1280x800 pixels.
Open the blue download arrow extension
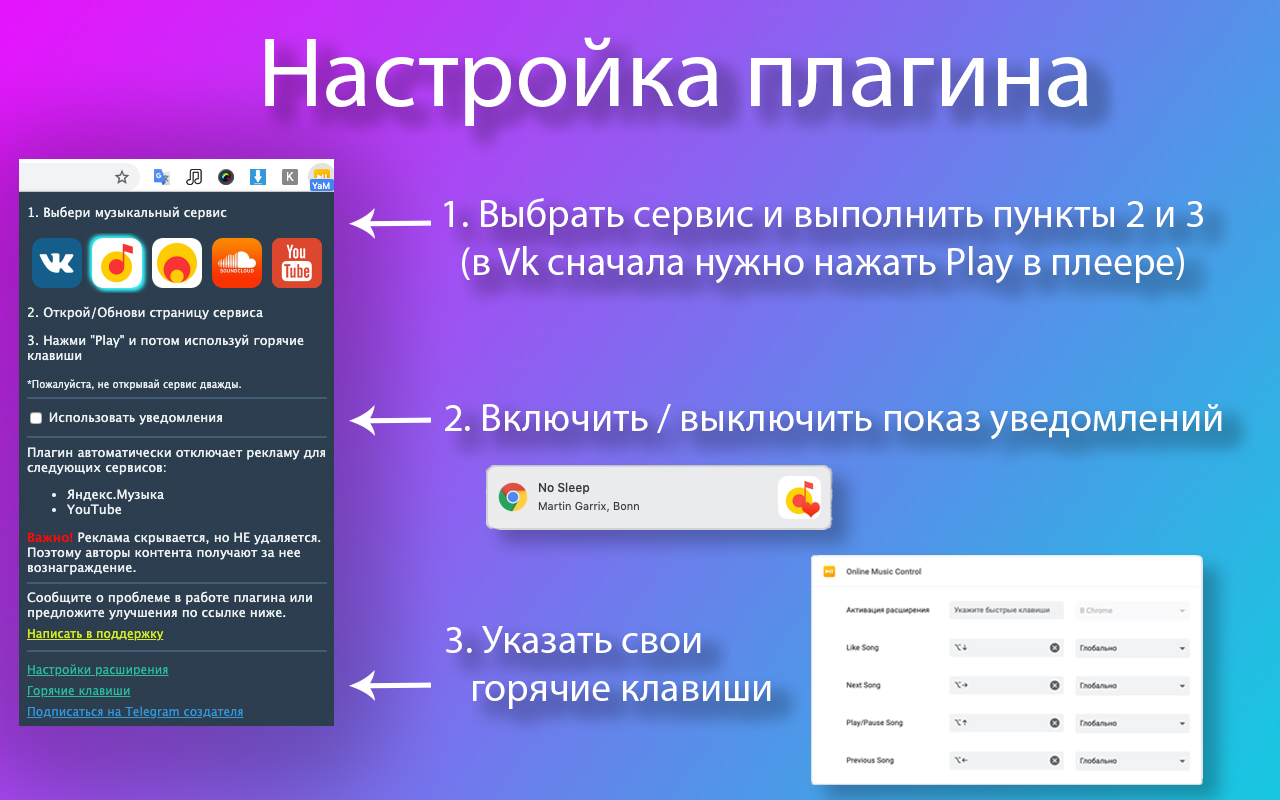click(257, 177)
